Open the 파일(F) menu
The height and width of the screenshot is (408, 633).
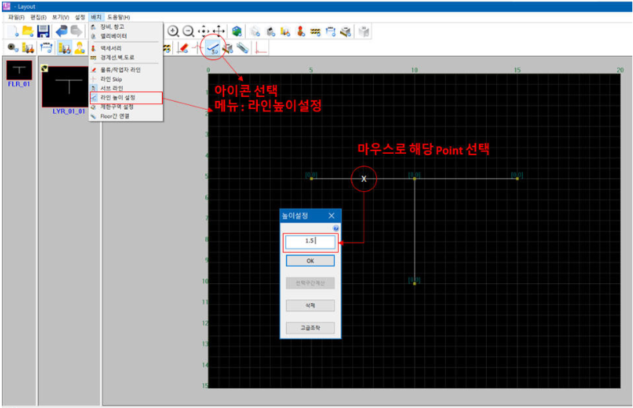click(x=15, y=17)
